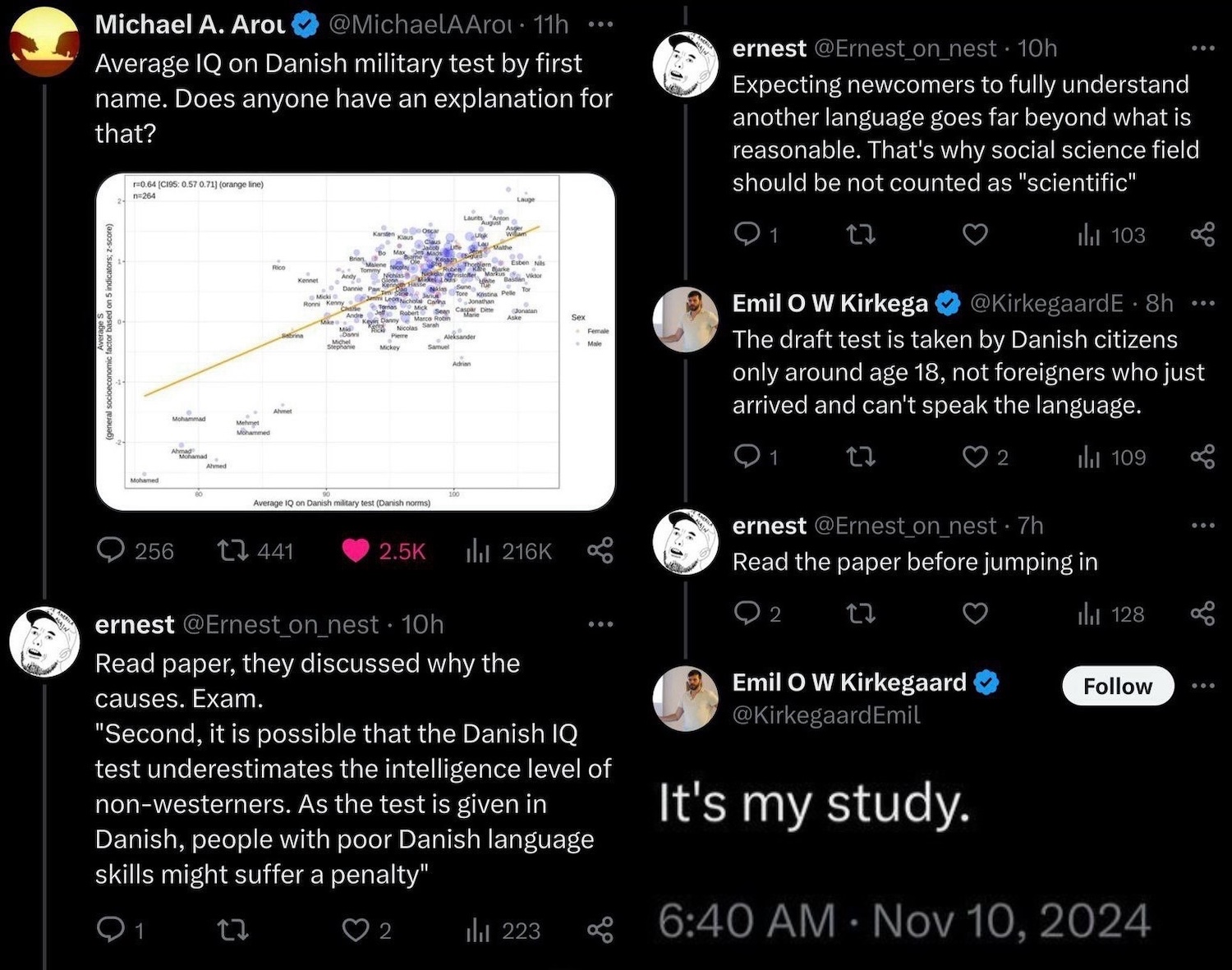
Task: Open more options for Michael's tweet
Action: (600, 25)
